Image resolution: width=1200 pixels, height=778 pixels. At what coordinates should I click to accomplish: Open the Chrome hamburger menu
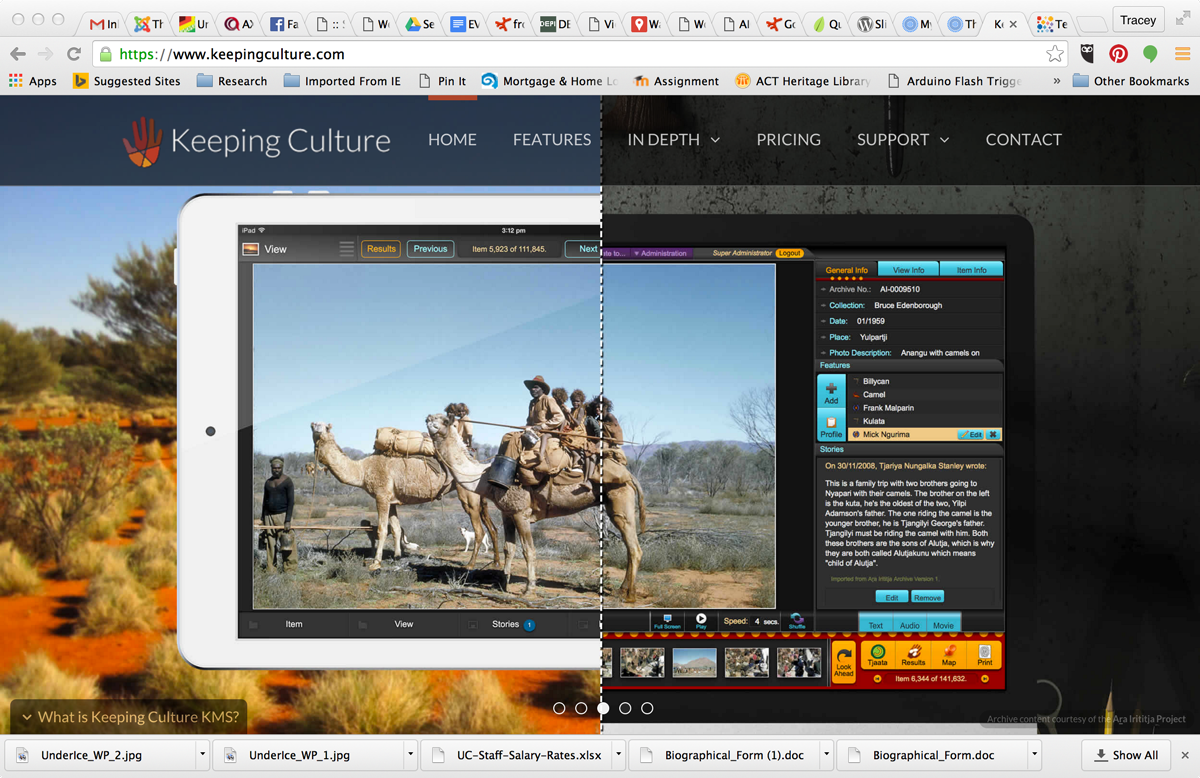pos(1182,54)
